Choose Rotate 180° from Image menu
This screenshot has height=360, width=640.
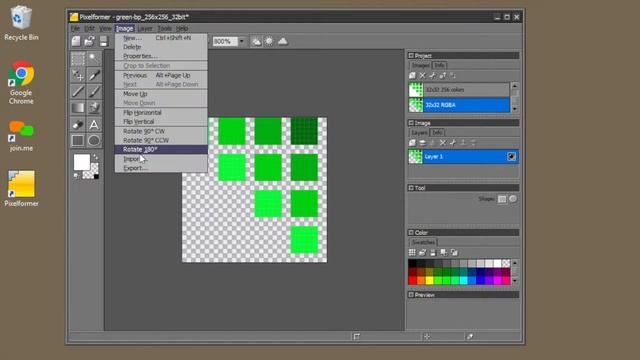[161, 149]
